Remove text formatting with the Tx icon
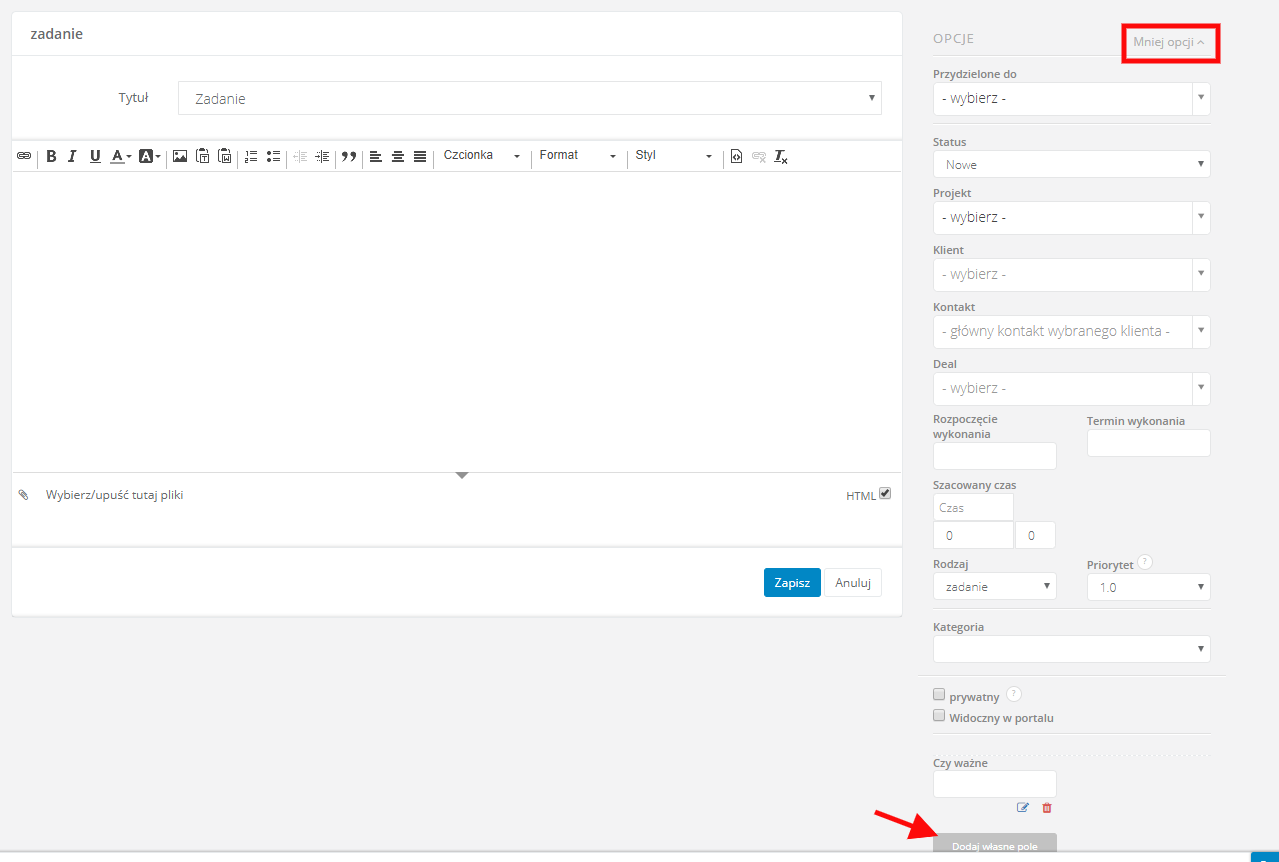1279x862 pixels. [779, 157]
